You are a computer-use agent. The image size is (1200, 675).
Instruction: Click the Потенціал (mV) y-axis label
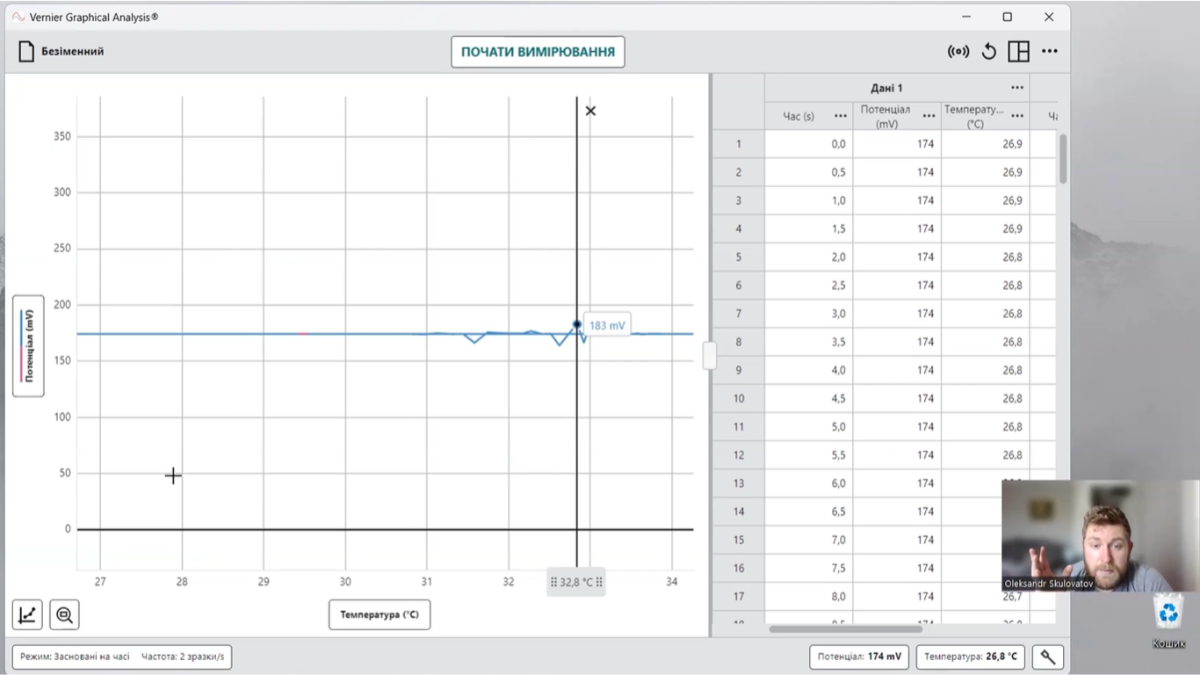click(x=28, y=346)
